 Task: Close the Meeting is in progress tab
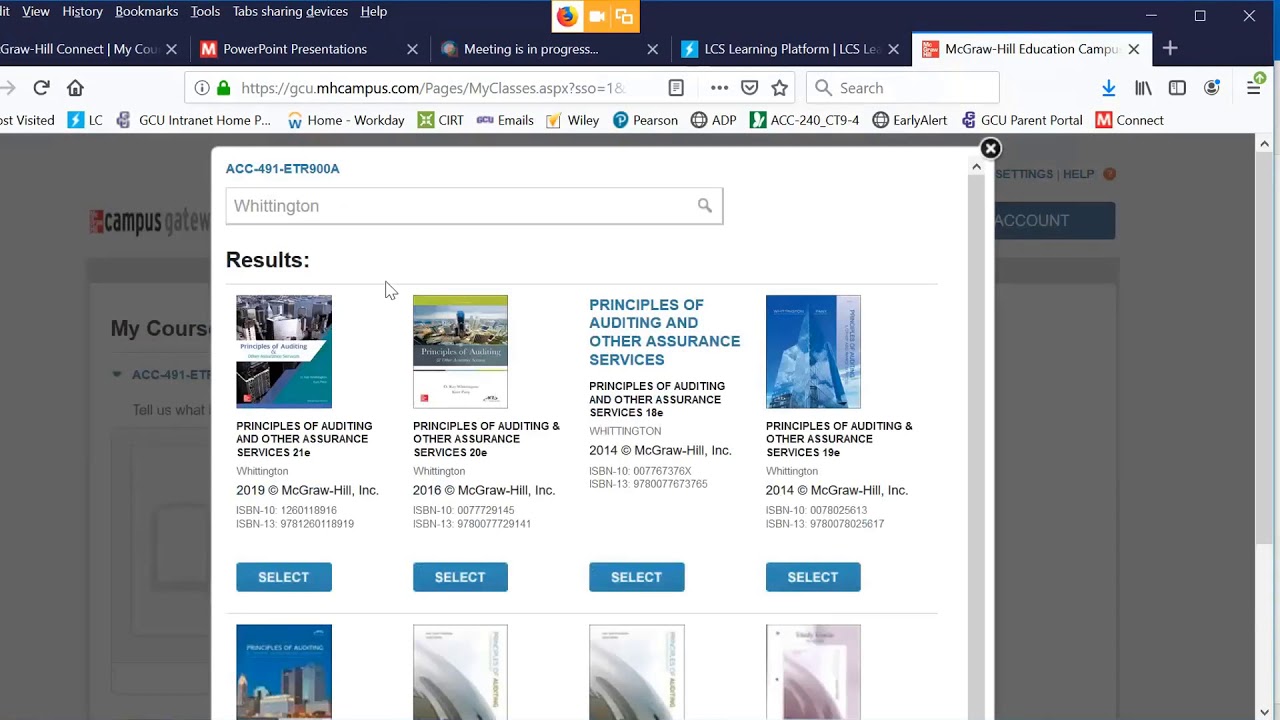(x=652, y=49)
